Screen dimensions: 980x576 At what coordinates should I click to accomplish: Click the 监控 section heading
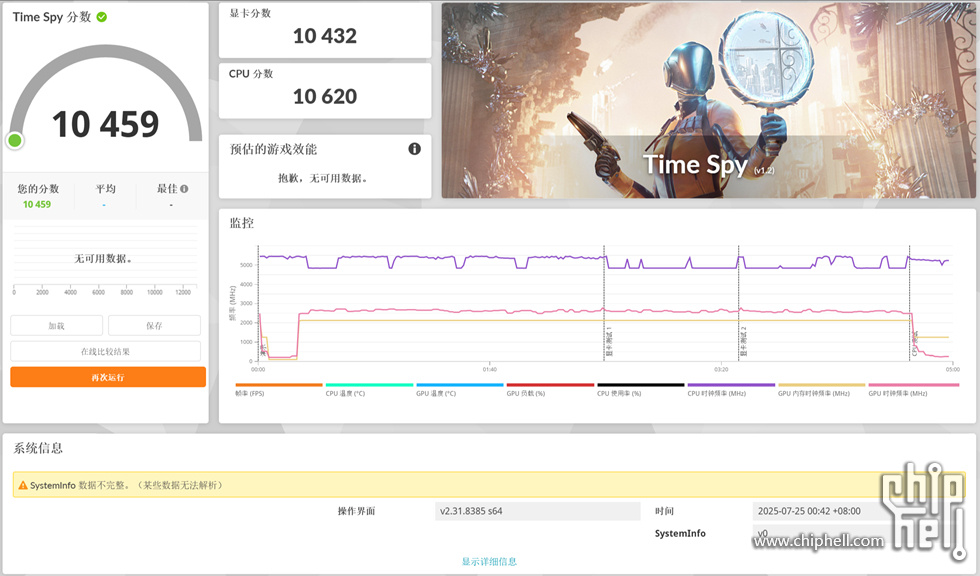(x=242, y=223)
